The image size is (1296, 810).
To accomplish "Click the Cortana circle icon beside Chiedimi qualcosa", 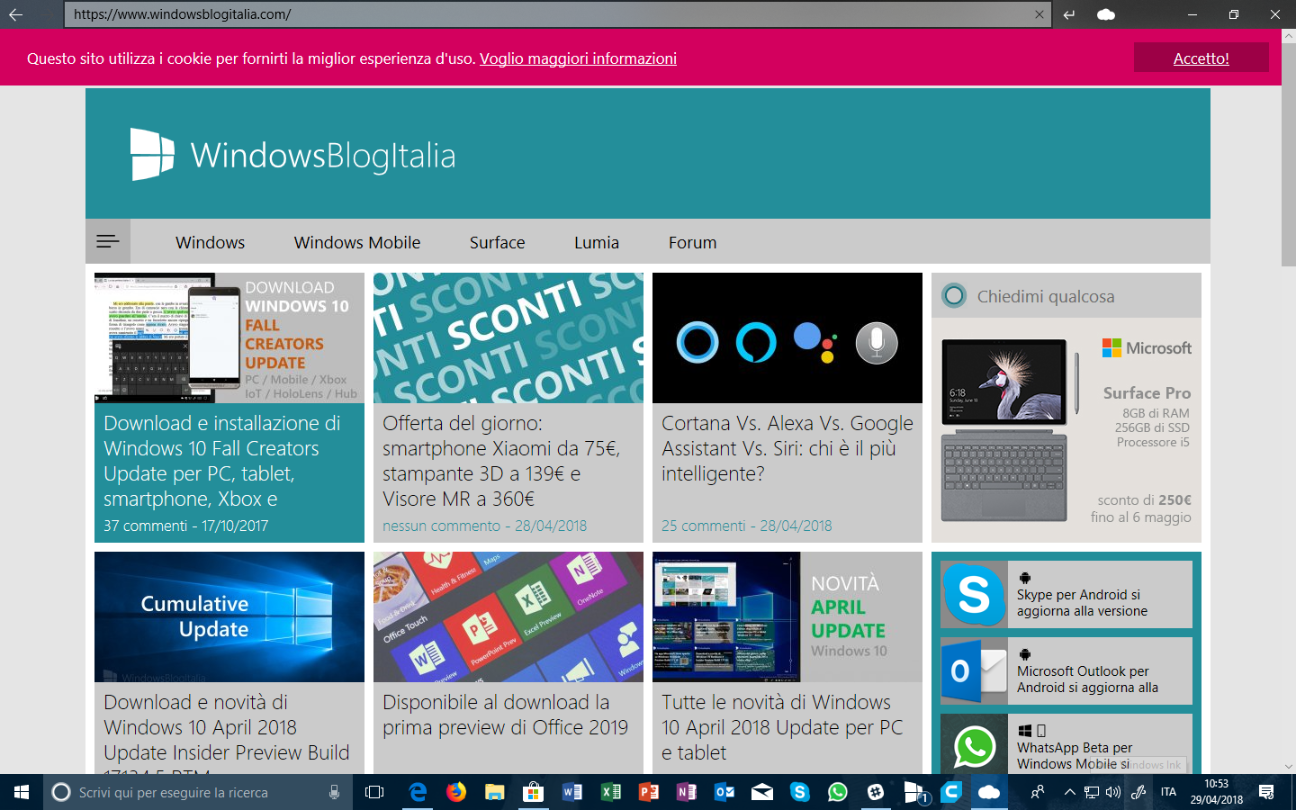I will pyautogui.click(x=954, y=296).
